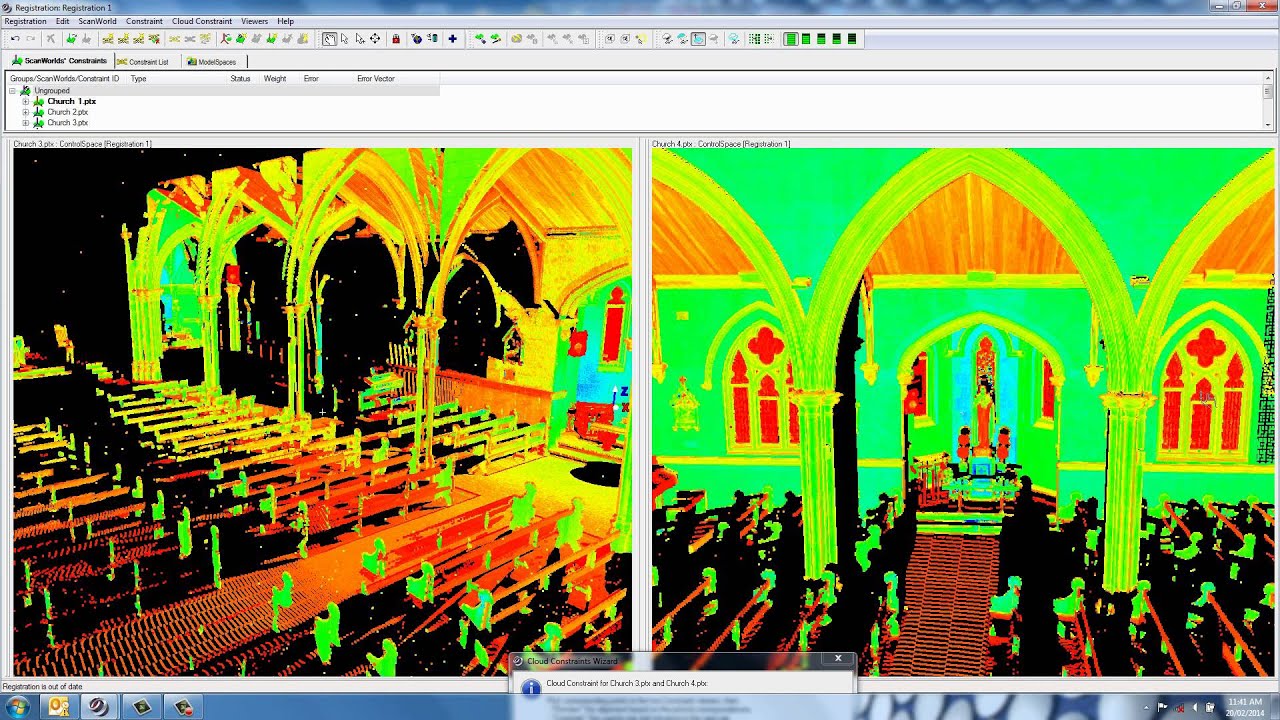
Task: Click the add ScanWorld green icon
Action: point(71,39)
